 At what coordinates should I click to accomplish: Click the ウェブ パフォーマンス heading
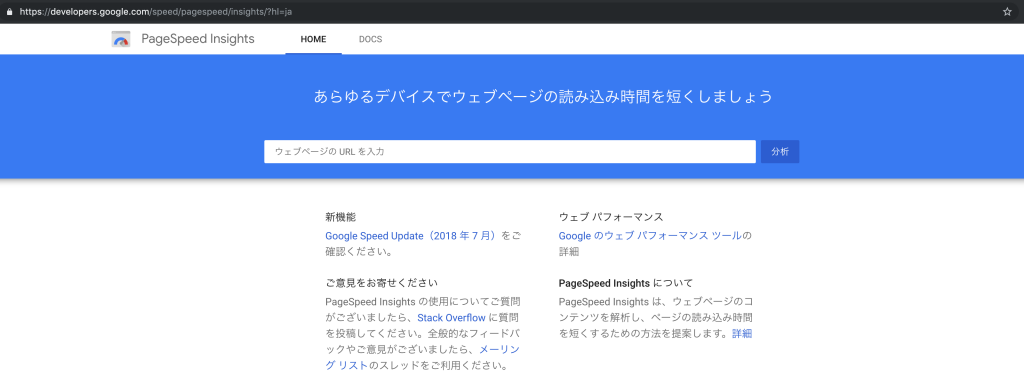611,217
